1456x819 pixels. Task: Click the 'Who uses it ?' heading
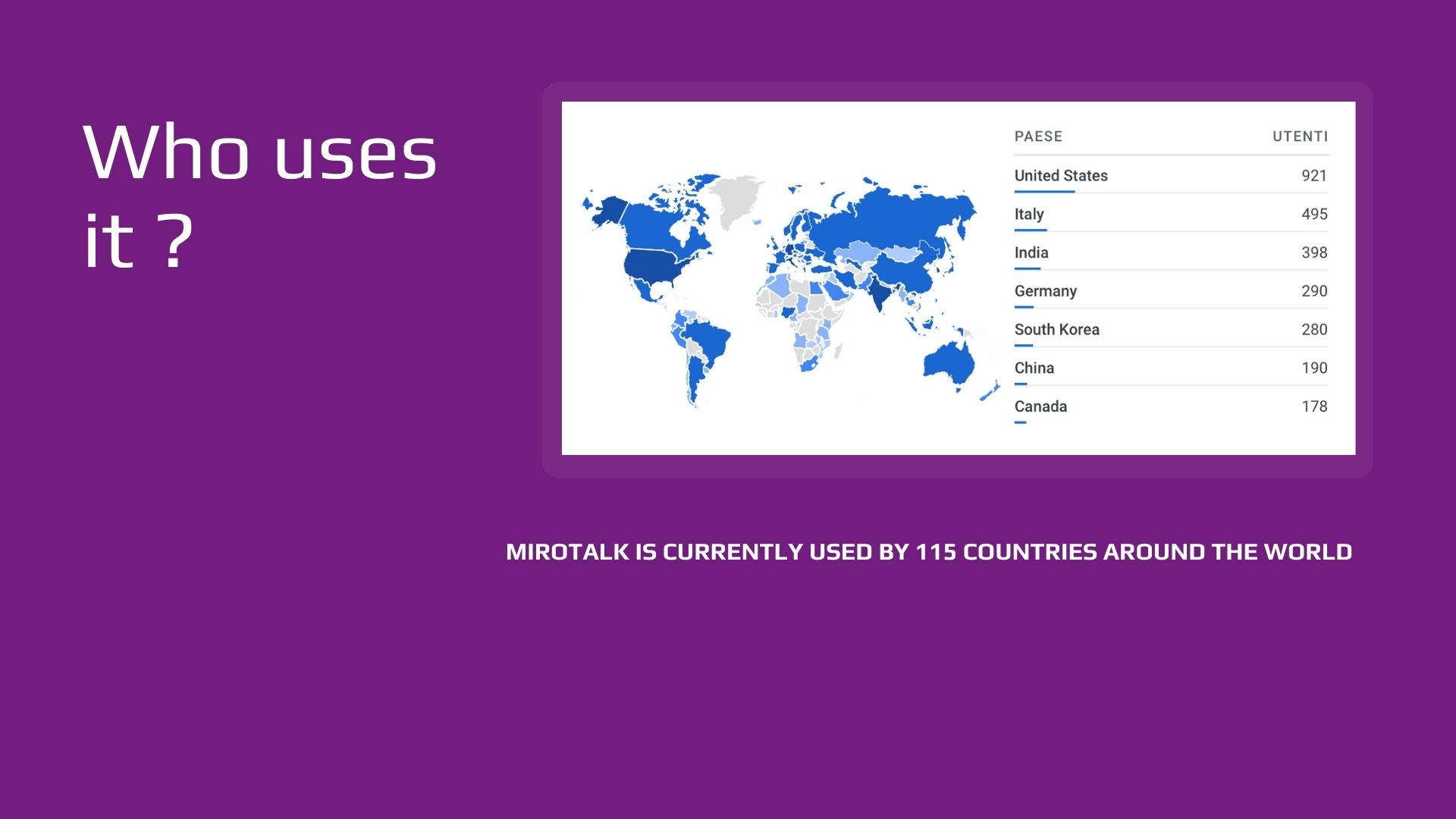click(x=260, y=196)
